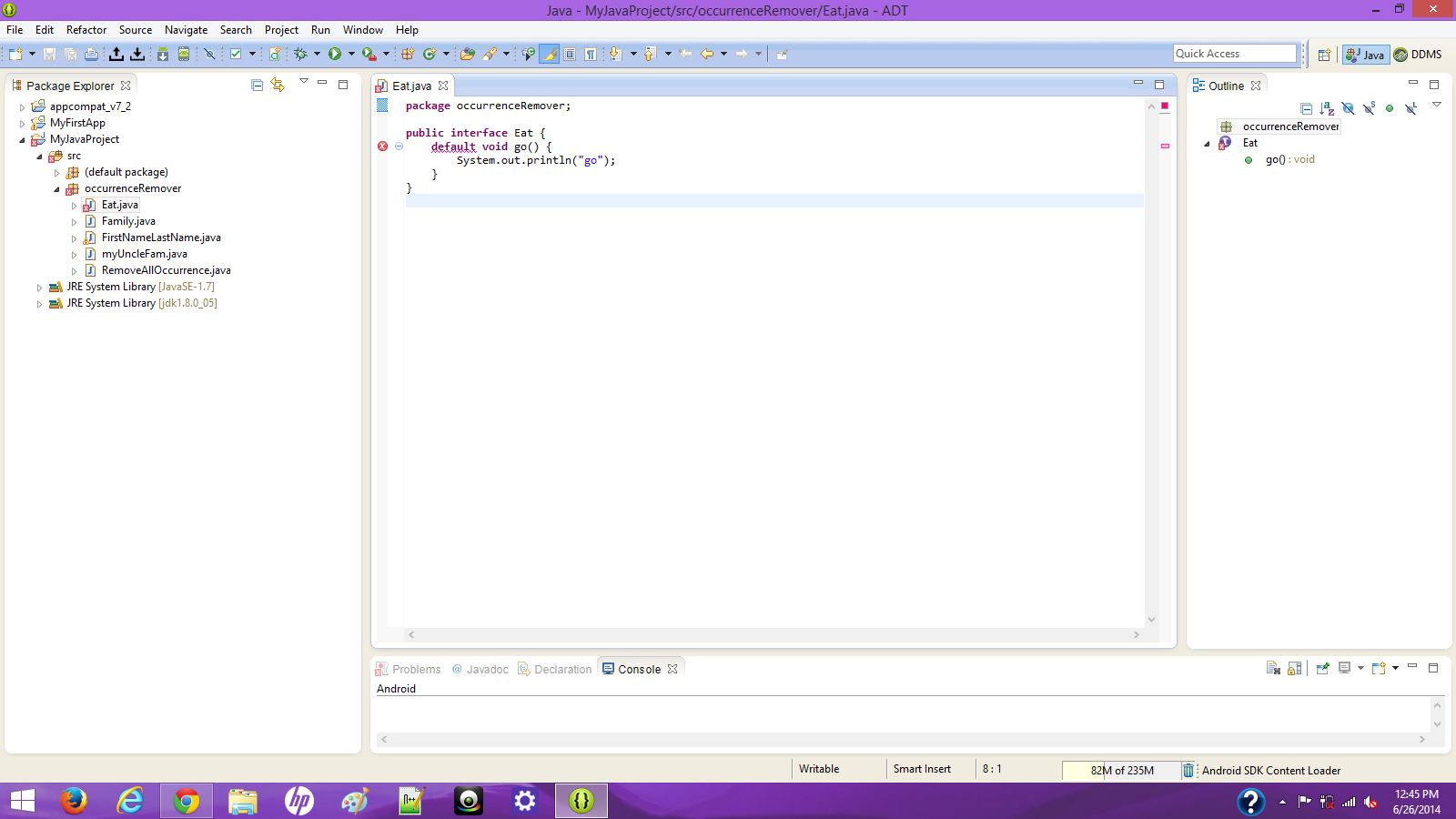Open the Android SDK Manager icon
The image size is (1456, 819).
tap(162, 54)
